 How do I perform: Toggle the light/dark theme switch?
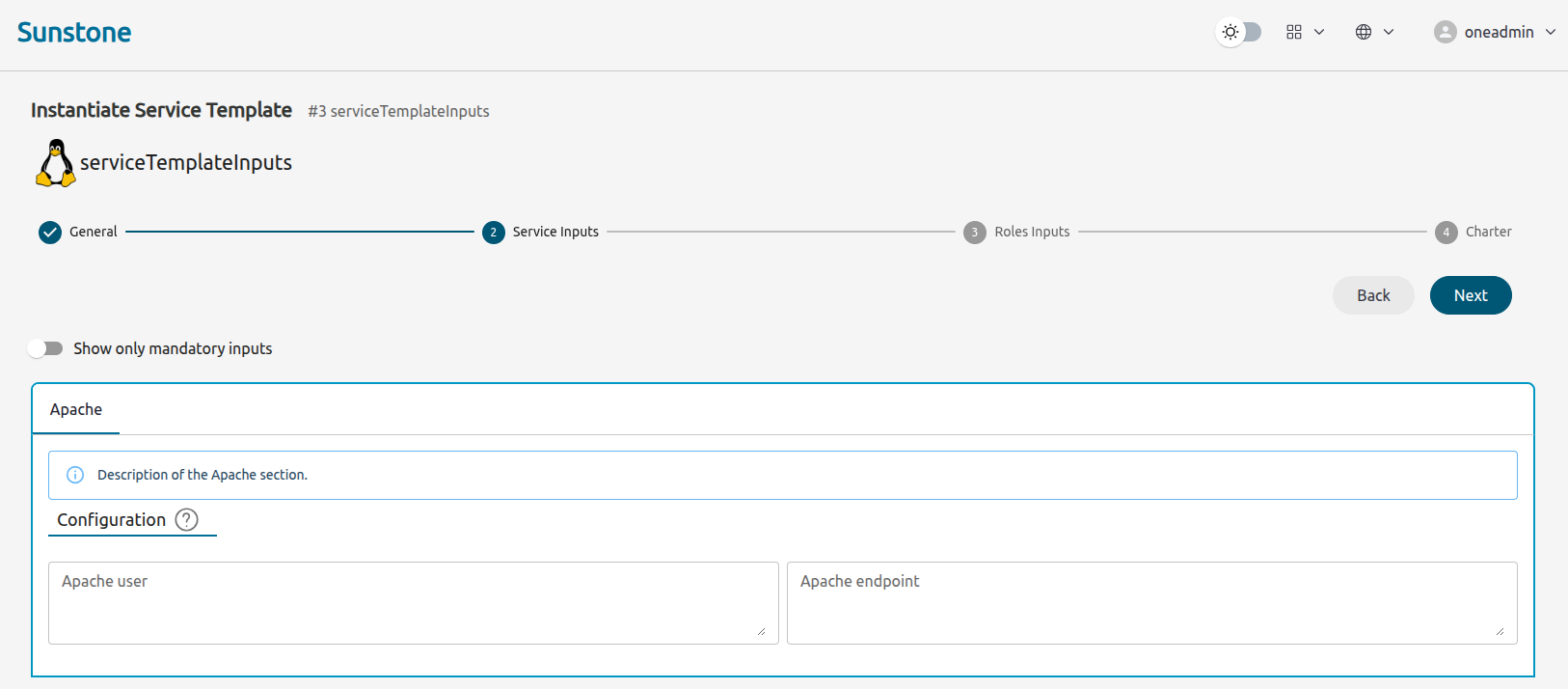(1239, 32)
